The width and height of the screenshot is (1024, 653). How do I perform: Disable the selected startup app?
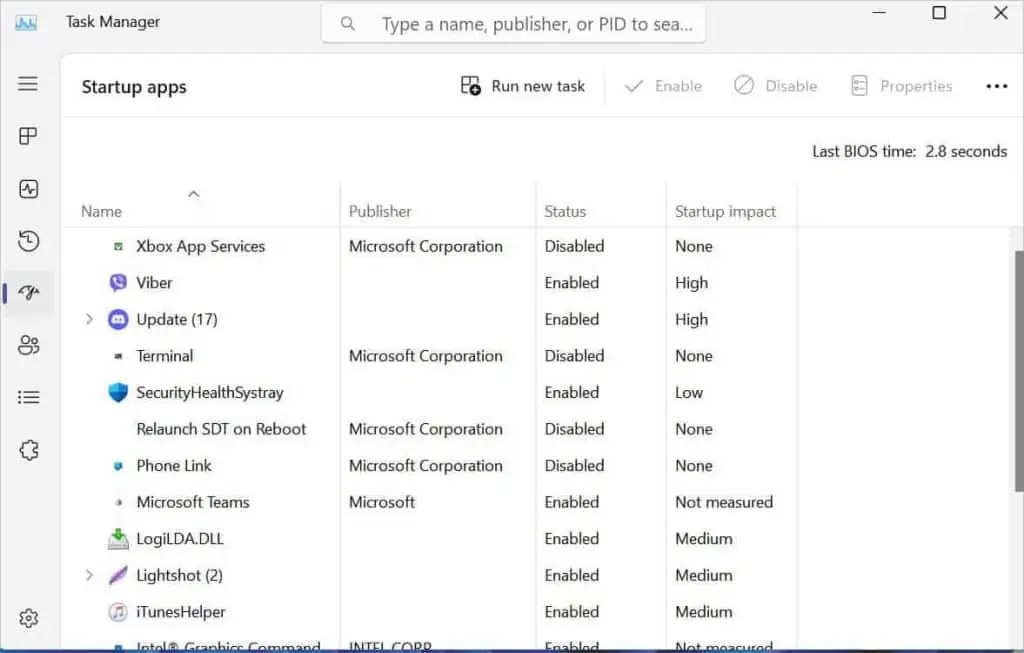(776, 86)
